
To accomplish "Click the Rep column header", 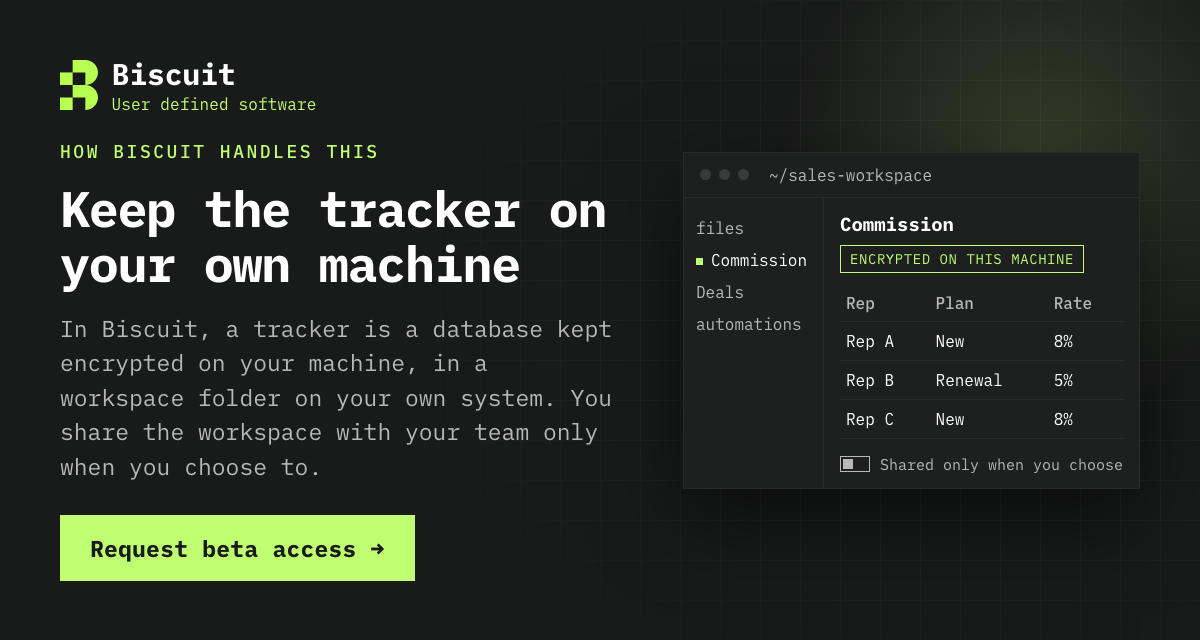I will 860,303.
